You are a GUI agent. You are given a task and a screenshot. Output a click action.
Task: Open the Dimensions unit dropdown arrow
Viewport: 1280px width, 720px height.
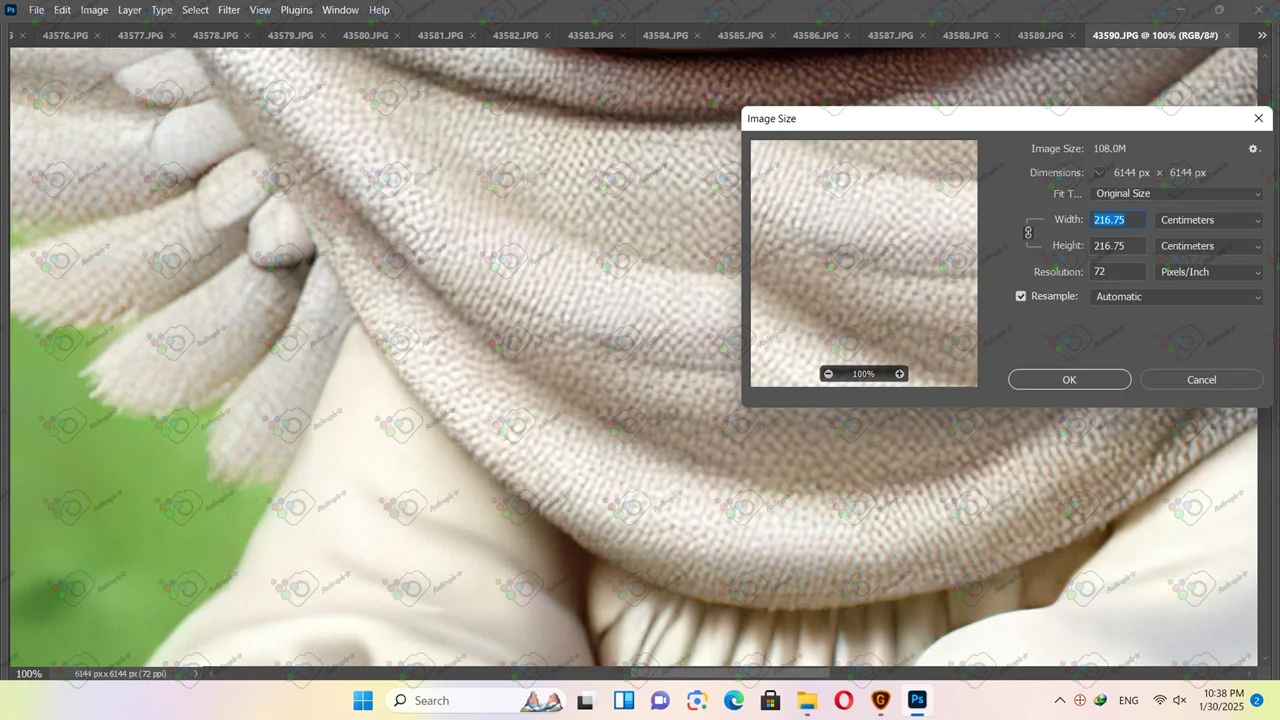(x=1099, y=173)
